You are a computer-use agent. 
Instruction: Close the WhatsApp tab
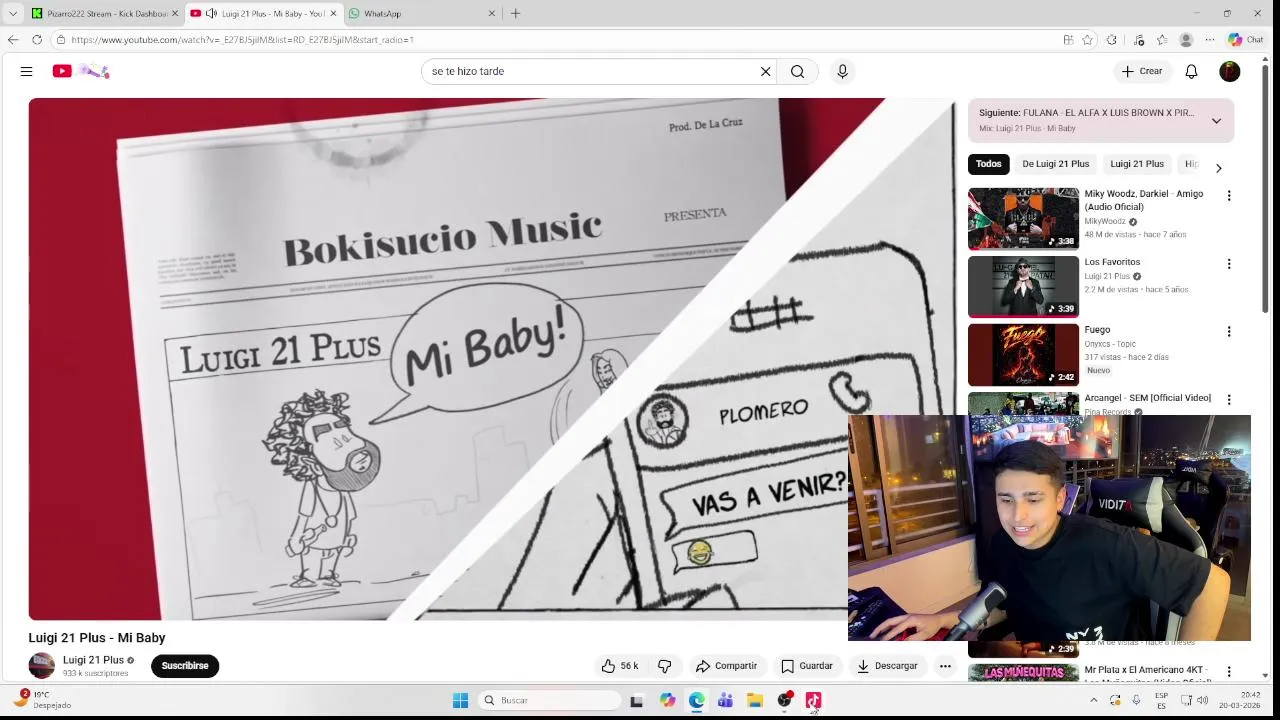491,13
